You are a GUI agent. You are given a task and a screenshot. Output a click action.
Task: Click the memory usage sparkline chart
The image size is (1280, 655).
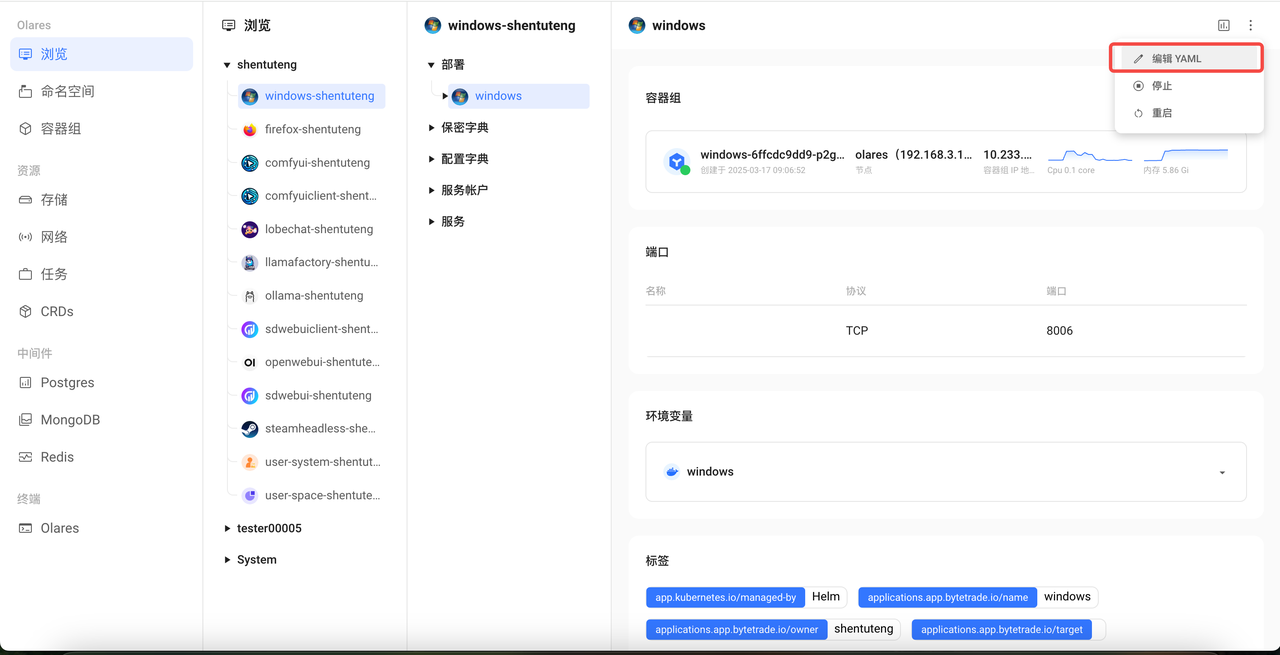(x=1186, y=156)
